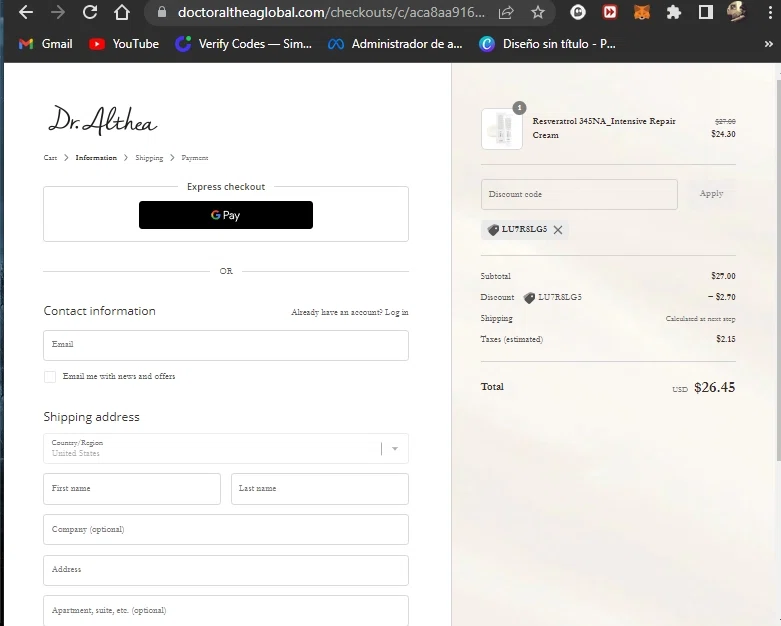This screenshot has width=781, height=626.
Task: Show more bookmarks with the double chevron
Action: click(x=769, y=44)
